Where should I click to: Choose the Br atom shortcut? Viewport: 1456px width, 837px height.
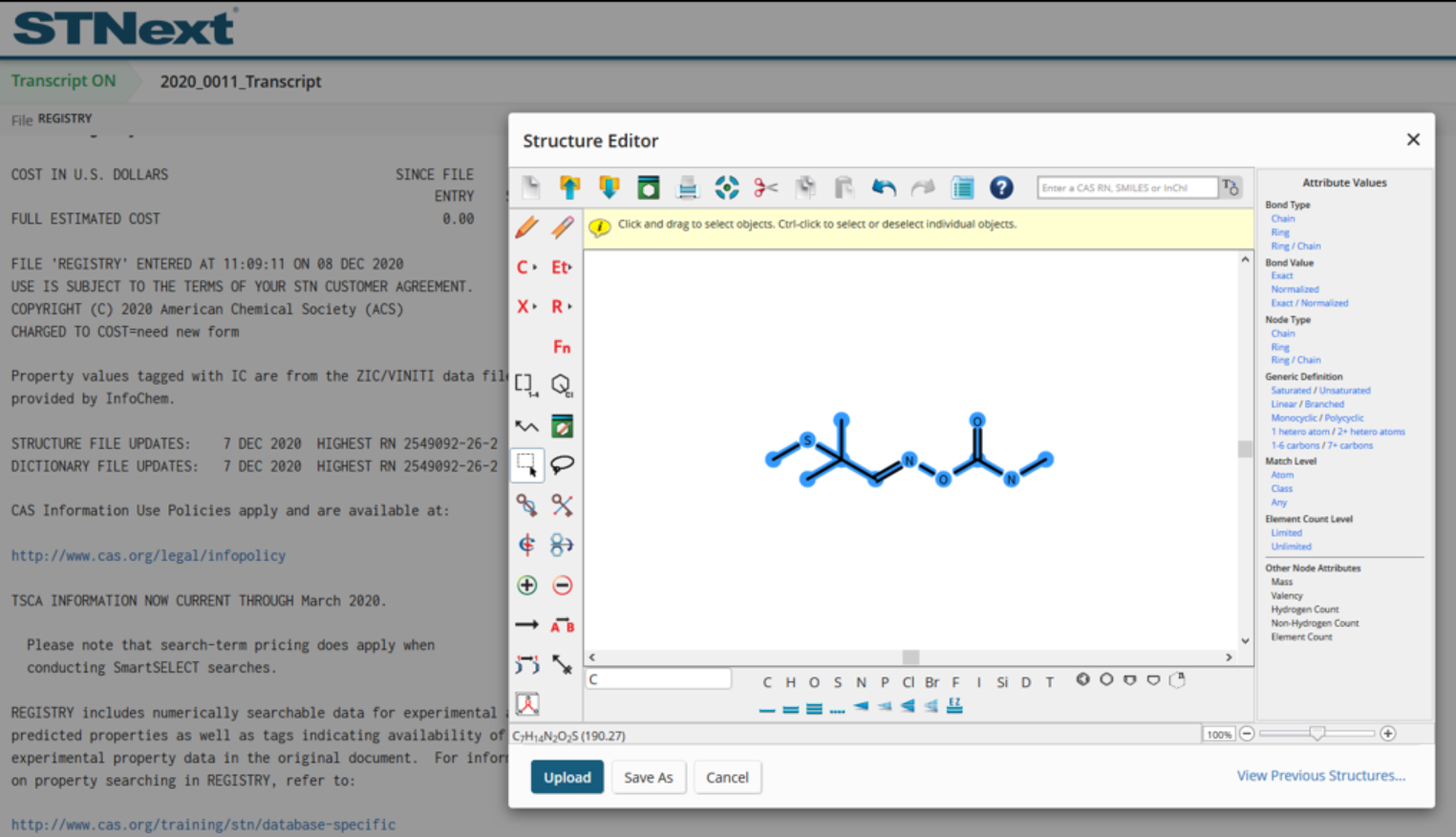[931, 682]
